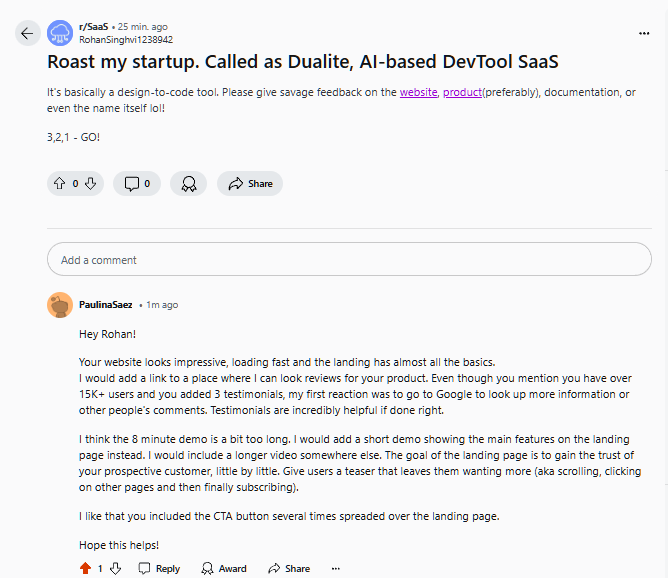
Task: Reply to PaulinaSaez's comment
Action: click(160, 568)
